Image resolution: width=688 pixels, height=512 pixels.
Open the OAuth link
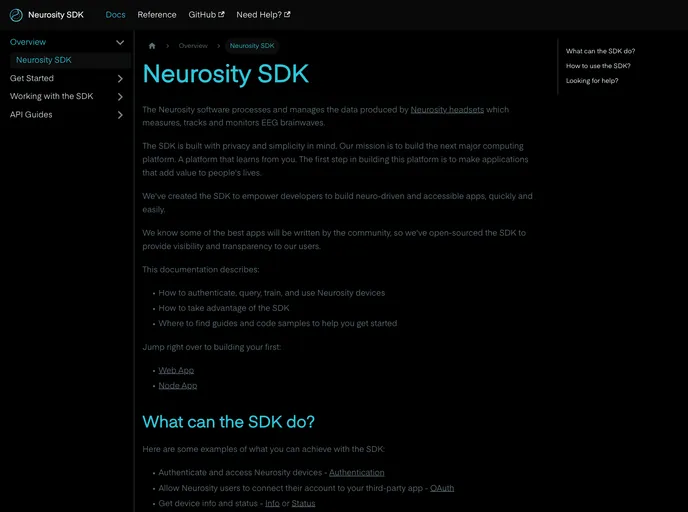pyautogui.click(x=442, y=488)
